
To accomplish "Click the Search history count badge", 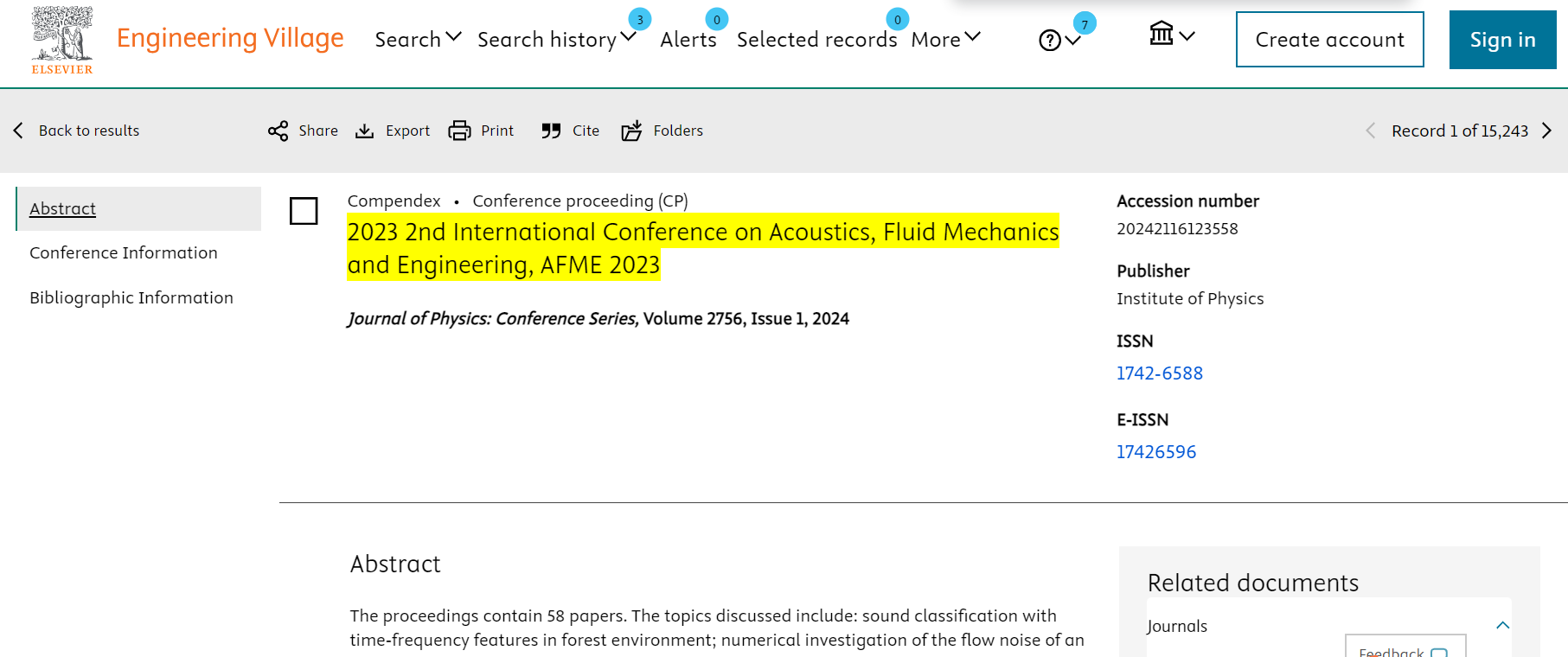I will click(x=640, y=19).
